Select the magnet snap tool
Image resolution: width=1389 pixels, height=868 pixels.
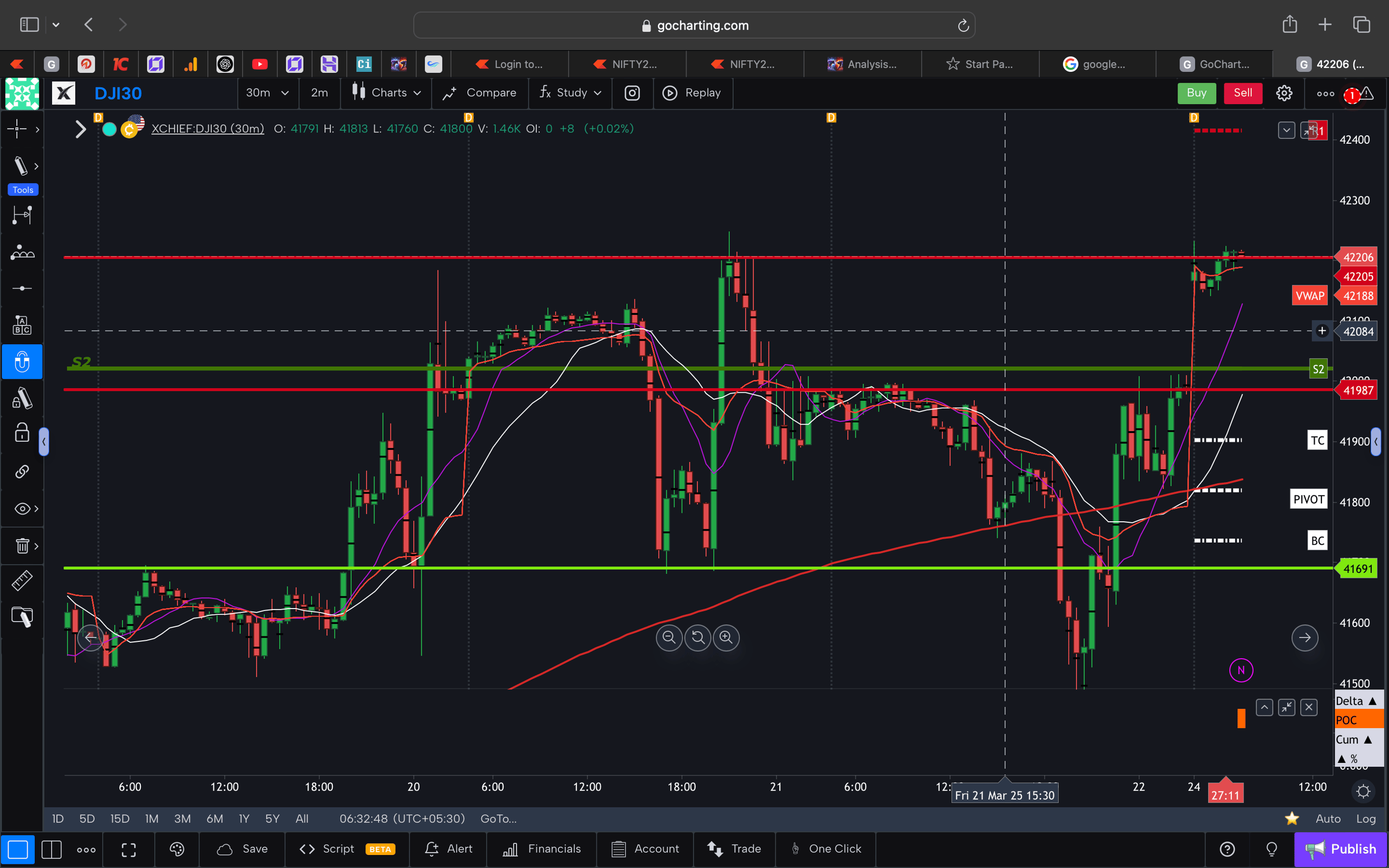coord(22,362)
